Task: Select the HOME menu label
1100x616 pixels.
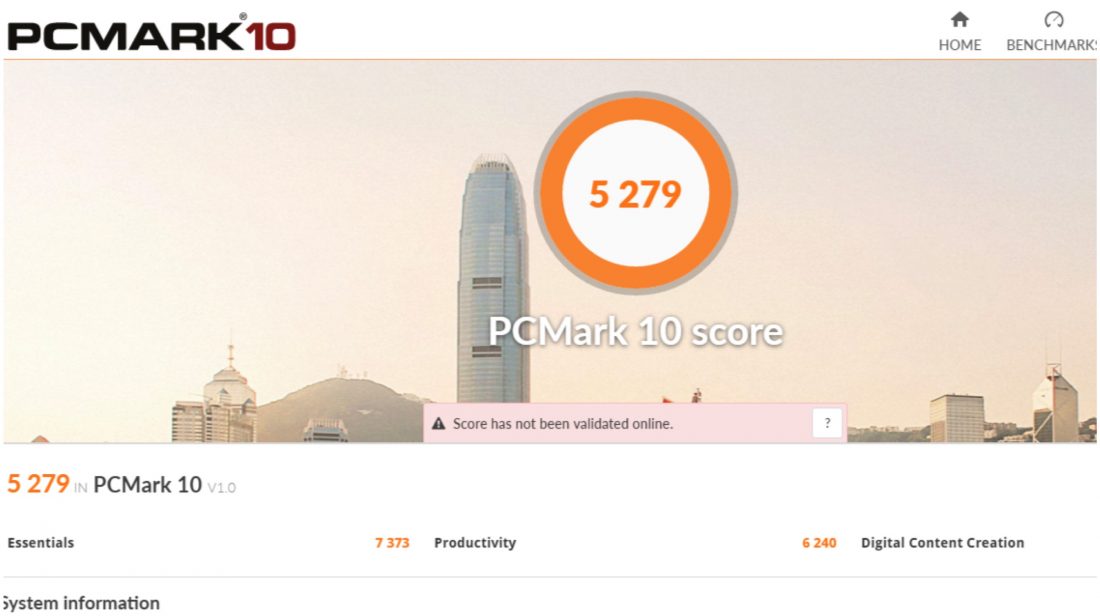Action: pos(959,45)
